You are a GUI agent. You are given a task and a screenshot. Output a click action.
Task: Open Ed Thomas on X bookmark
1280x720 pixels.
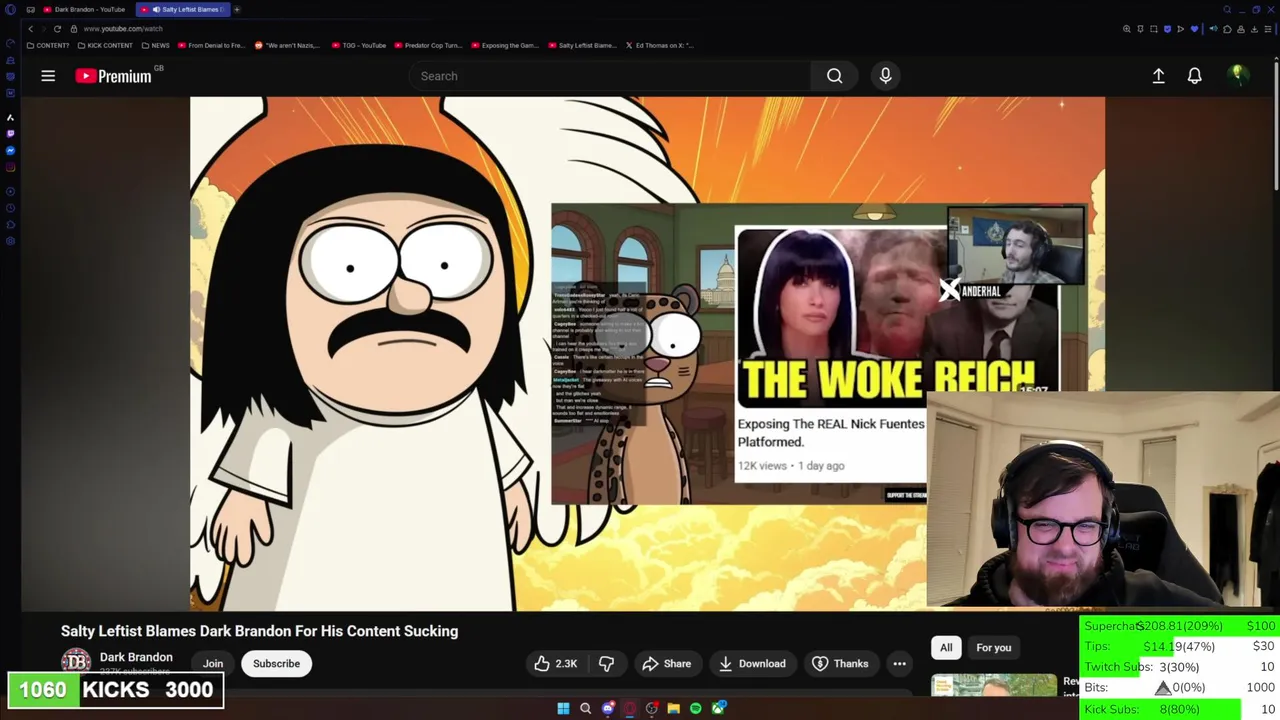660,45
